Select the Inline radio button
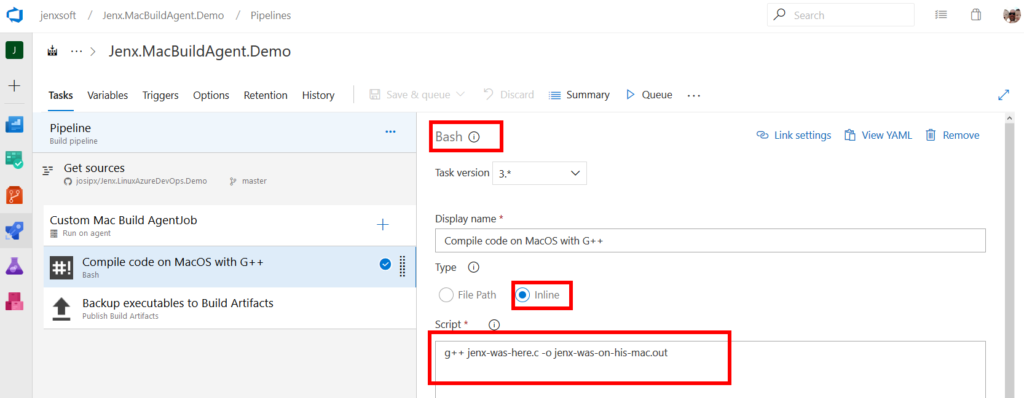This screenshot has height=398, width=1024. (x=522, y=295)
